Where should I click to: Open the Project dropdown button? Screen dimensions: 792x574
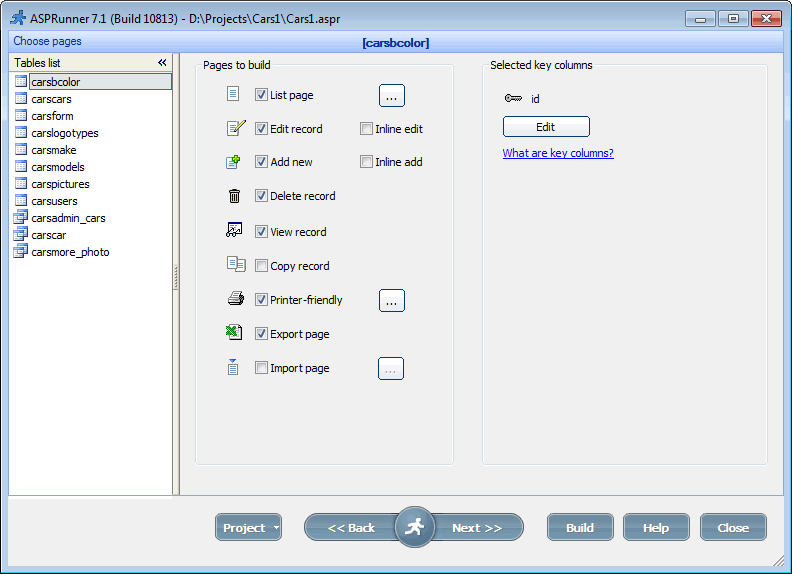click(x=248, y=528)
